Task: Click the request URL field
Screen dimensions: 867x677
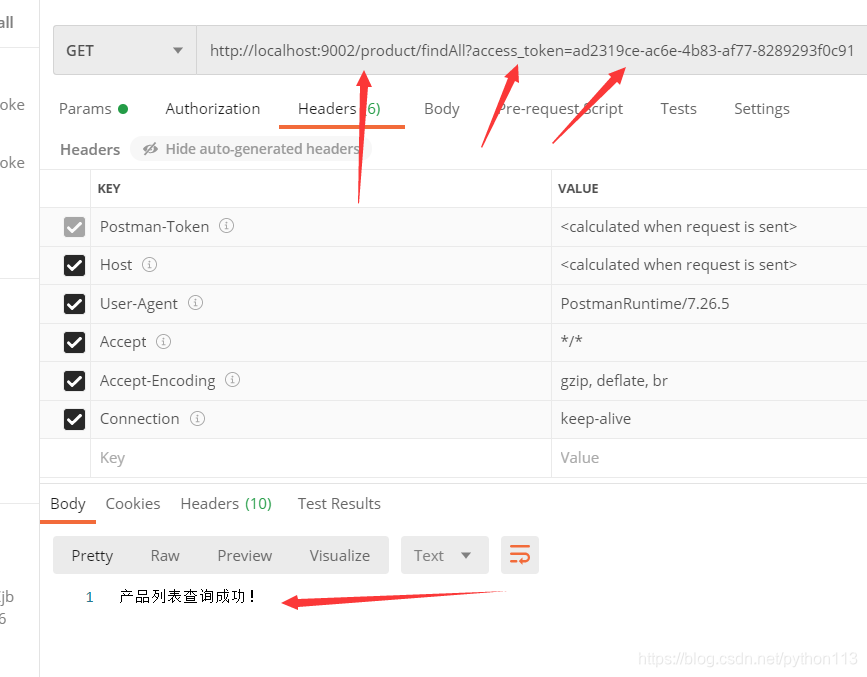Action: 532,50
